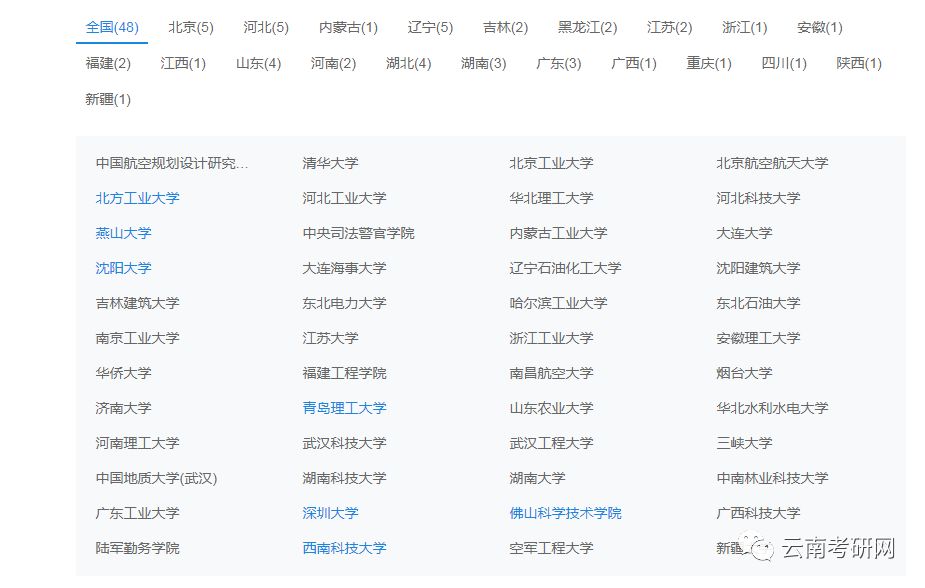
Task: Open the 青岛理工大学 link
Action: click(x=345, y=408)
